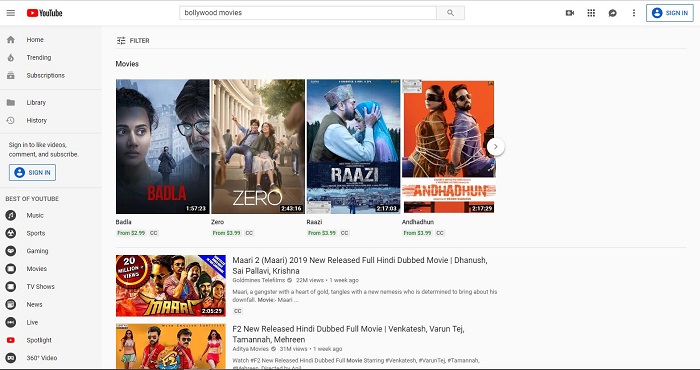The width and height of the screenshot is (700, 370).
Task: Click the Subscriptions icon
Action: pos(11,75)
